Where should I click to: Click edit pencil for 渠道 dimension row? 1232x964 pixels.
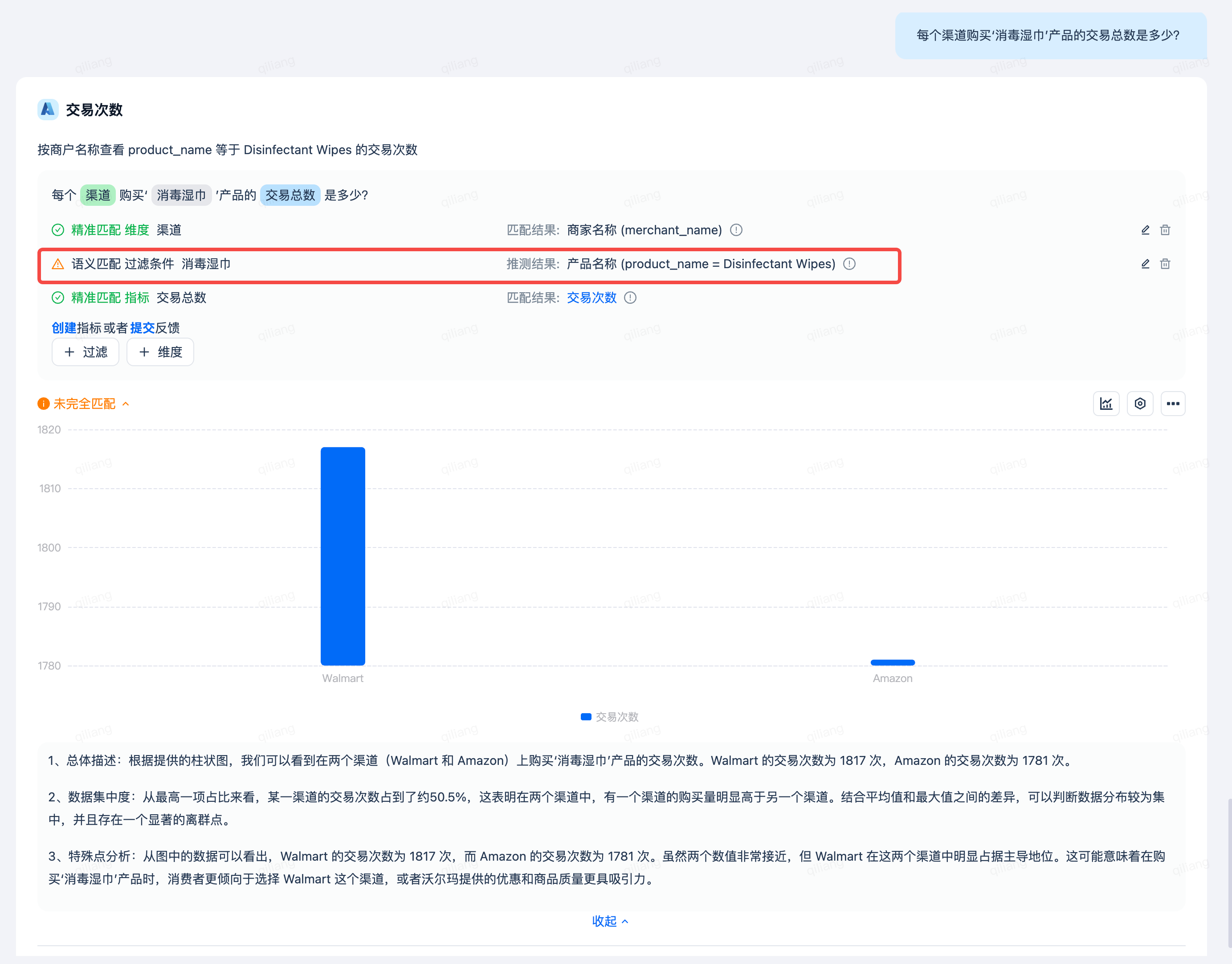[1145, 230]
